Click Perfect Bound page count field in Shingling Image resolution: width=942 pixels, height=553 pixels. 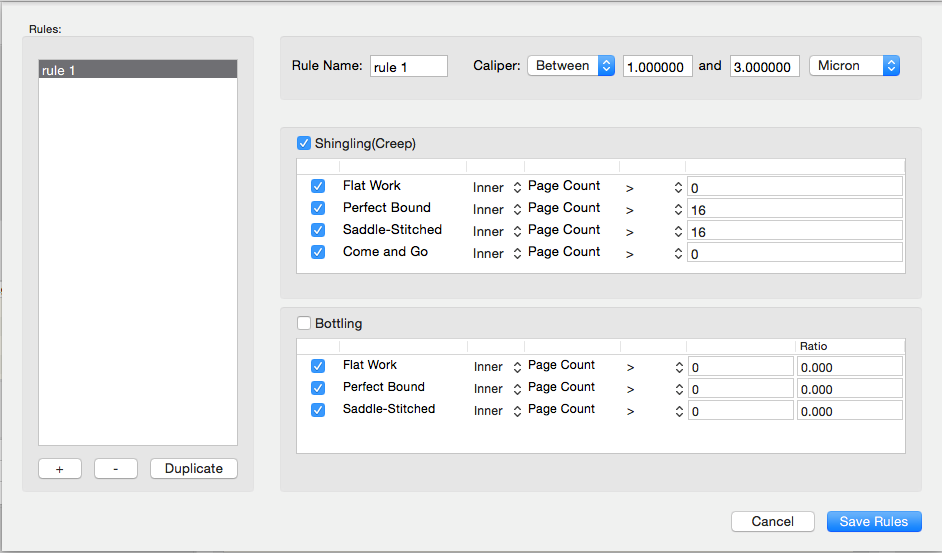[794, 209]
